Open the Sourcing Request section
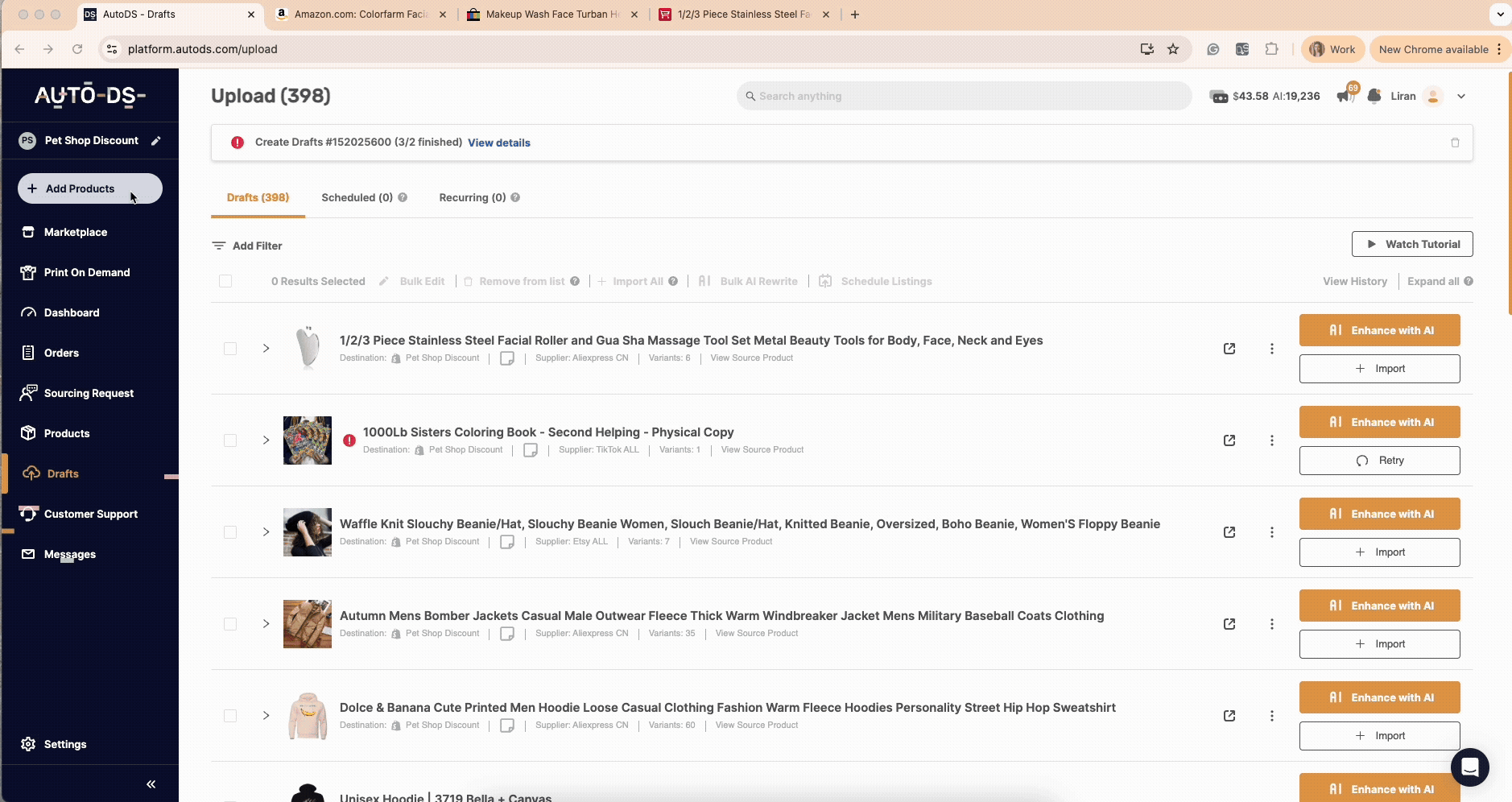1512x802 pixels. [x=88, y=393]
